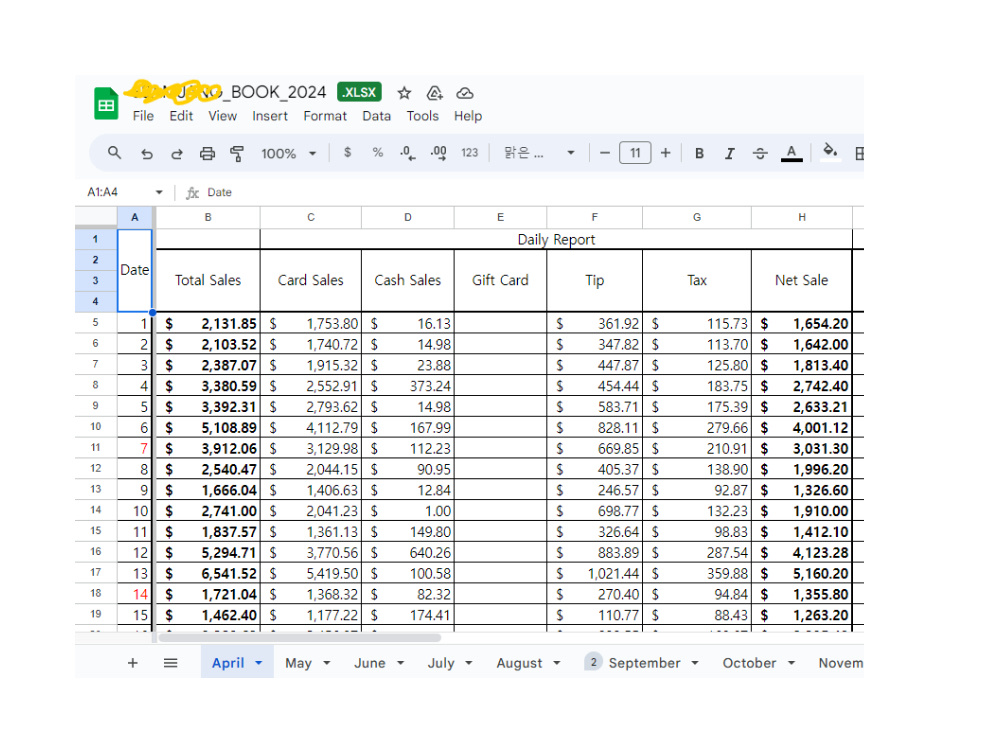Open September tab options arrow

(695, 663)
